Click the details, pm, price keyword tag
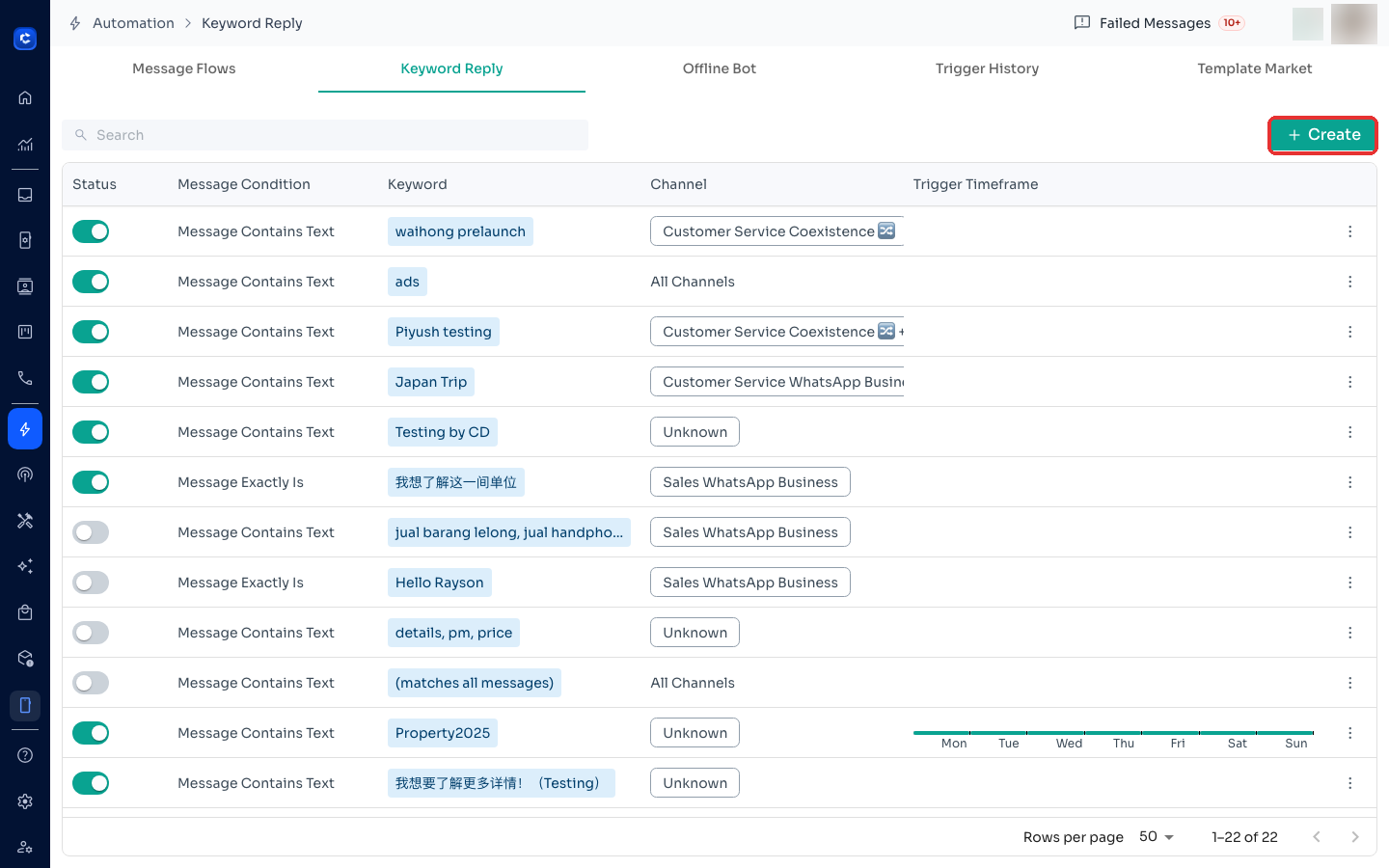This screenshot has height=868, width=1389. point(453,633)
